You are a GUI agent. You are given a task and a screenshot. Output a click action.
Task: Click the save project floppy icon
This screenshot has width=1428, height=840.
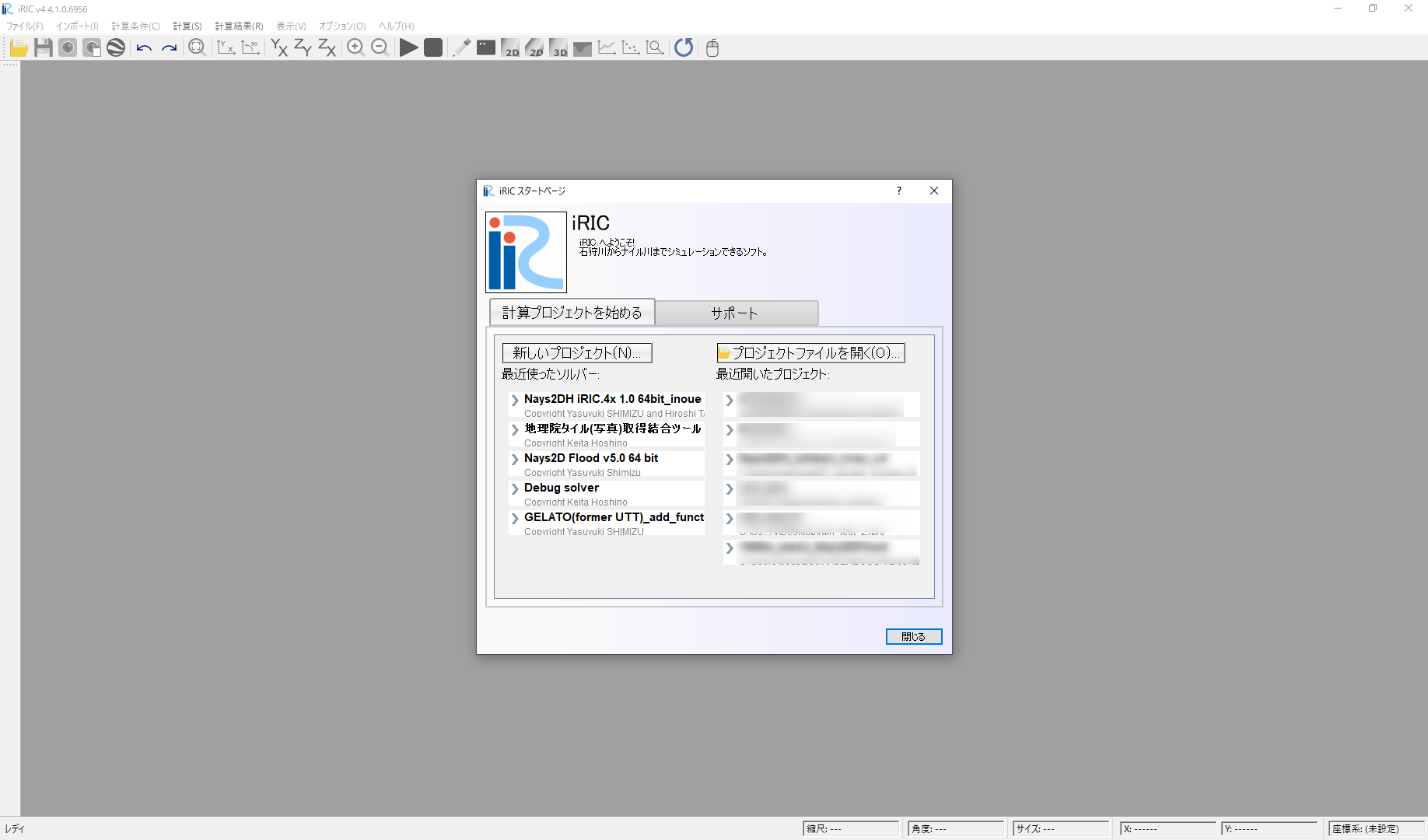[44, 47]
